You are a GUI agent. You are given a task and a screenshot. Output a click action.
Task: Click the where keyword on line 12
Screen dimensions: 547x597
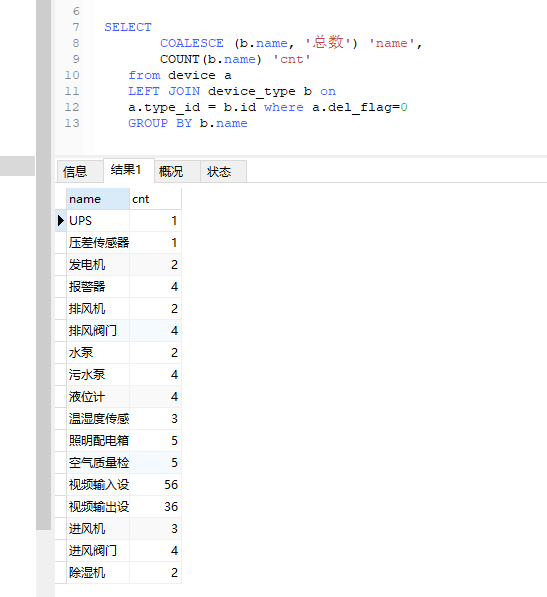284,107
